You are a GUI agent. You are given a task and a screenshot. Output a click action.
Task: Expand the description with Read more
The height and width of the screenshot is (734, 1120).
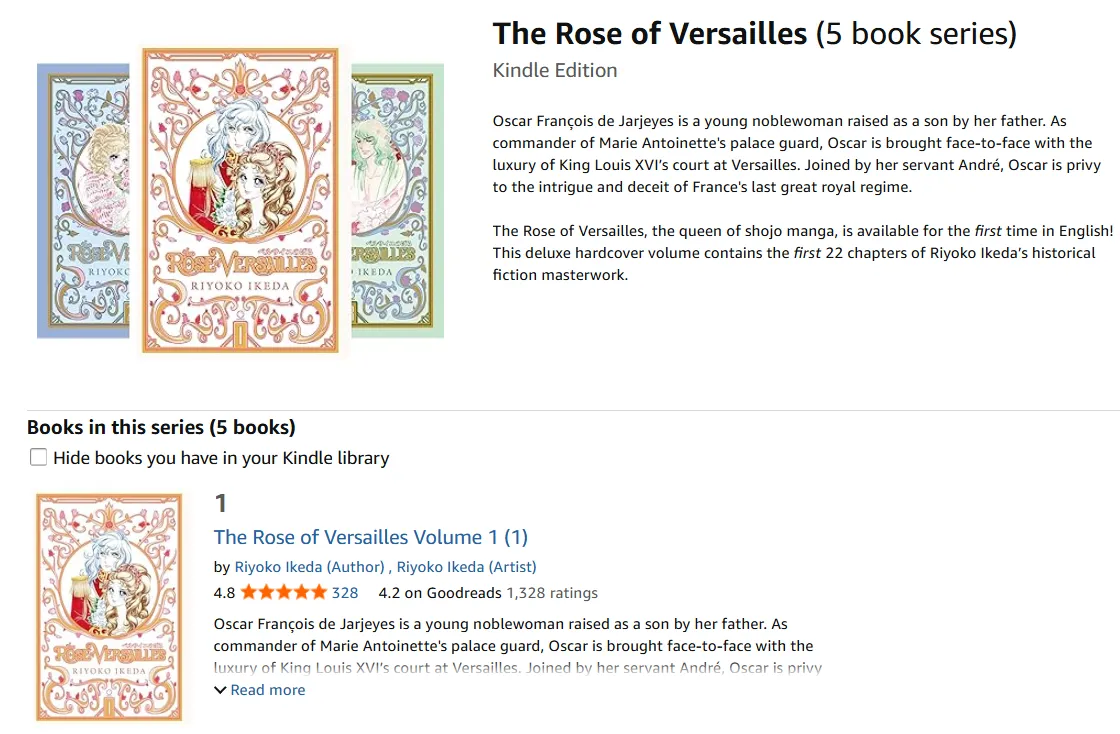click(267, 690)
